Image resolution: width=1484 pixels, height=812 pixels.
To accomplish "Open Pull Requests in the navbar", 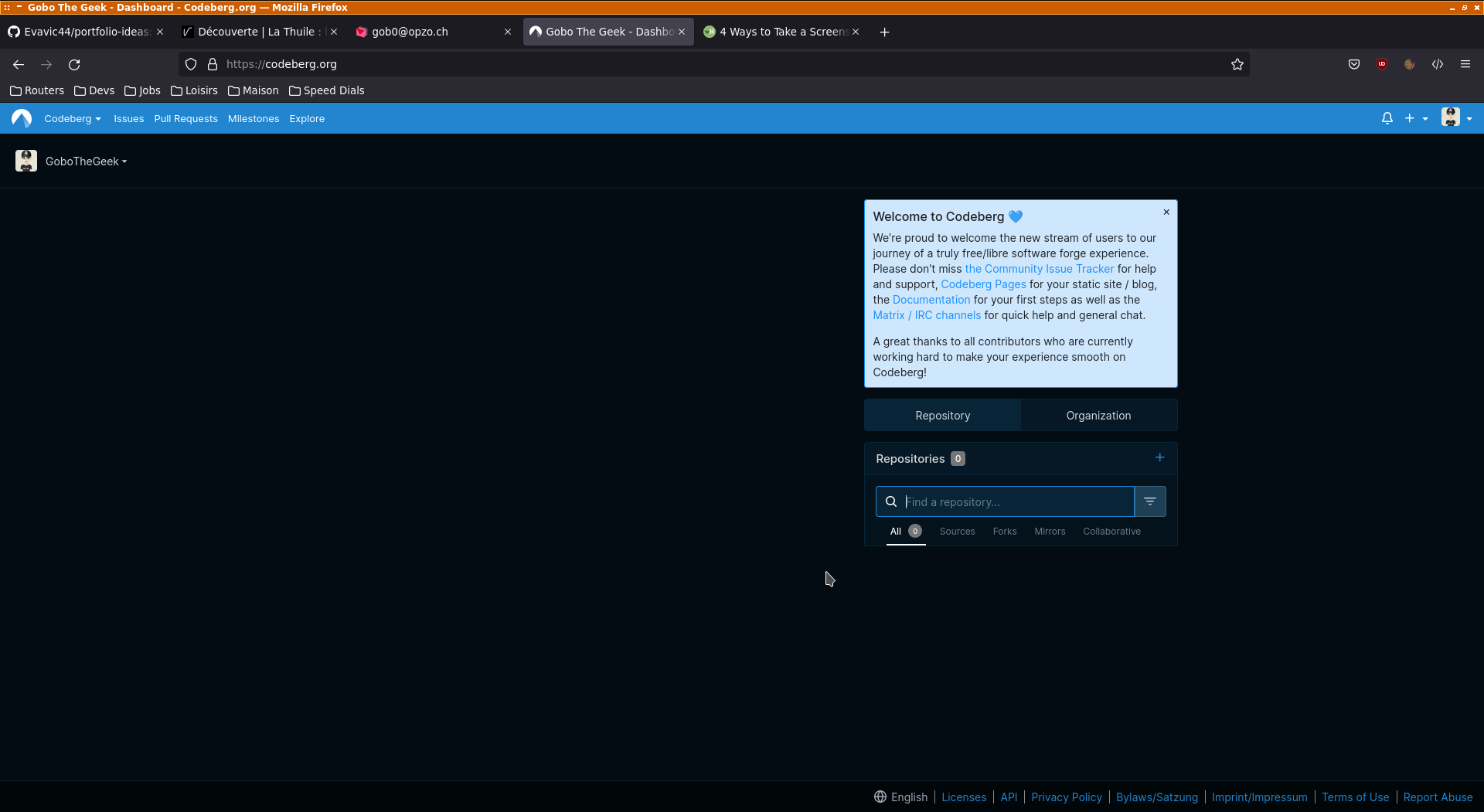I will [185, 119].
